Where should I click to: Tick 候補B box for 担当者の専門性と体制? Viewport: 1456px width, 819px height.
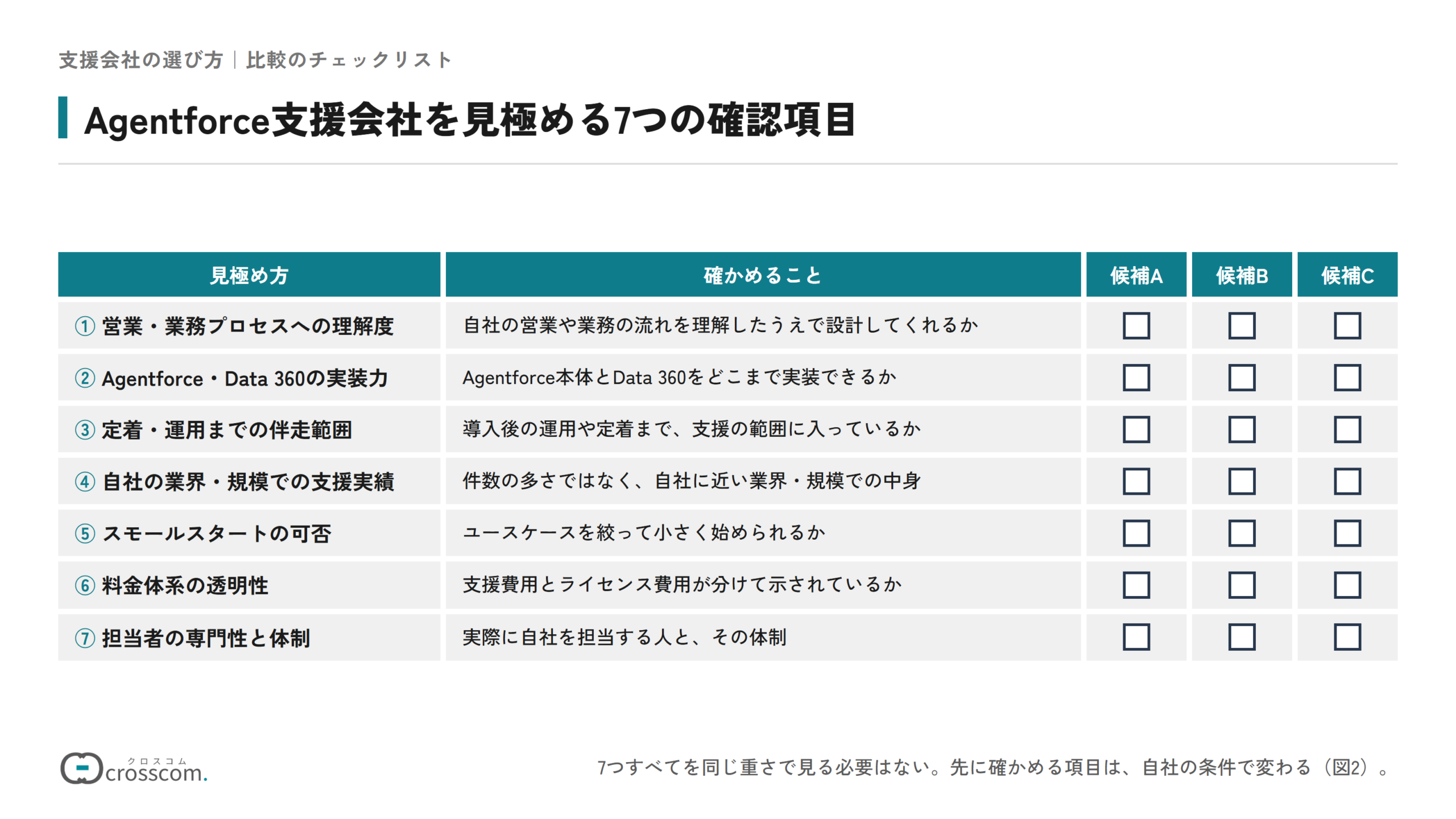pyautogui.click(x=1242, y=637)
